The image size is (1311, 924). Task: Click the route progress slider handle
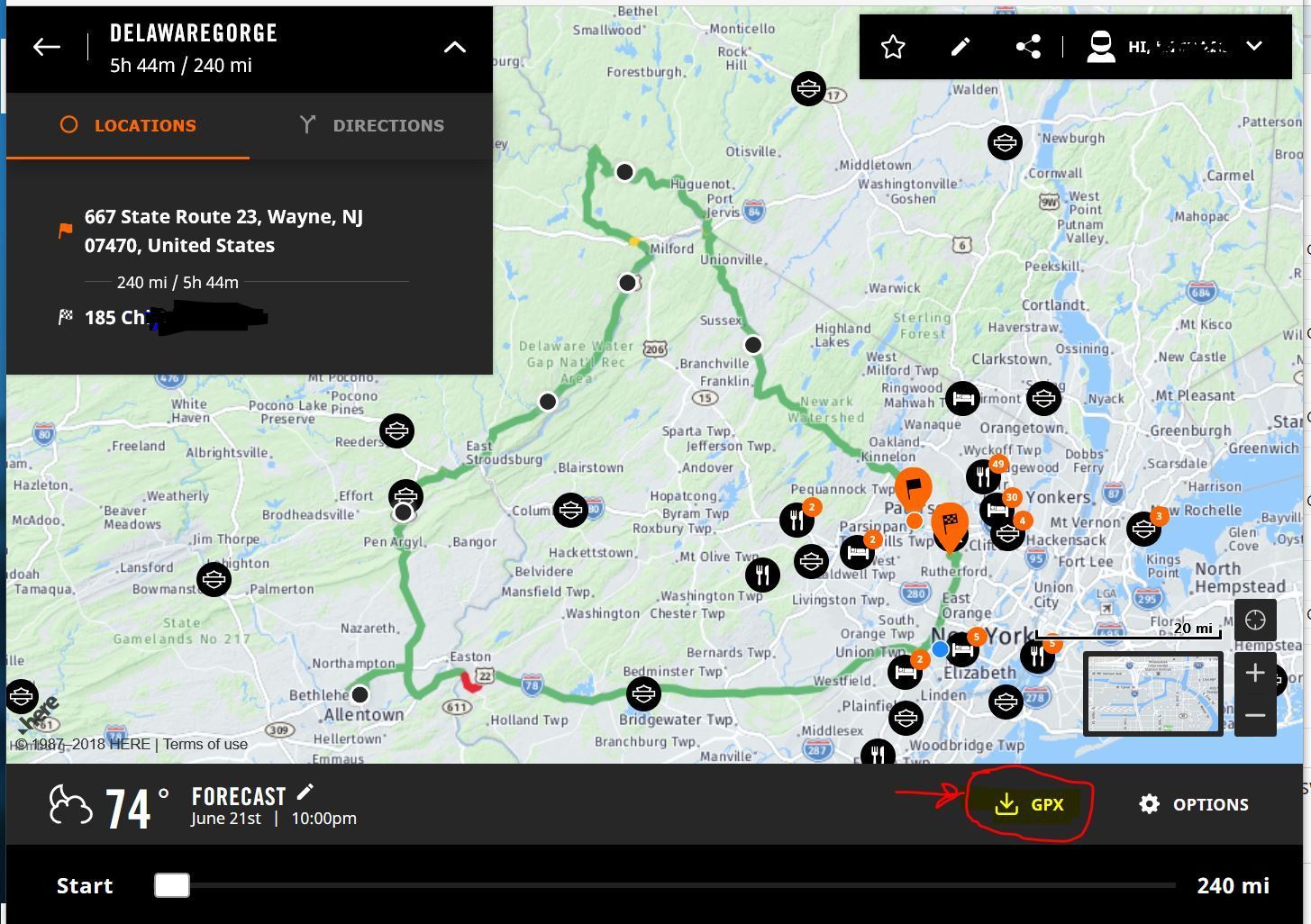click(x=172, y=885)
